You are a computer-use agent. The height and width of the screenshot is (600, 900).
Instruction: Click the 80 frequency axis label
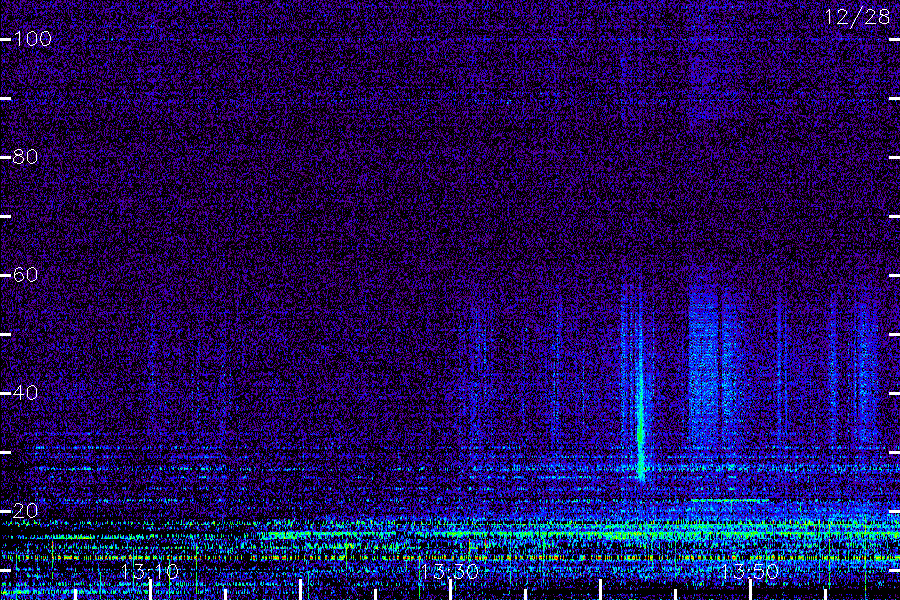25,157
